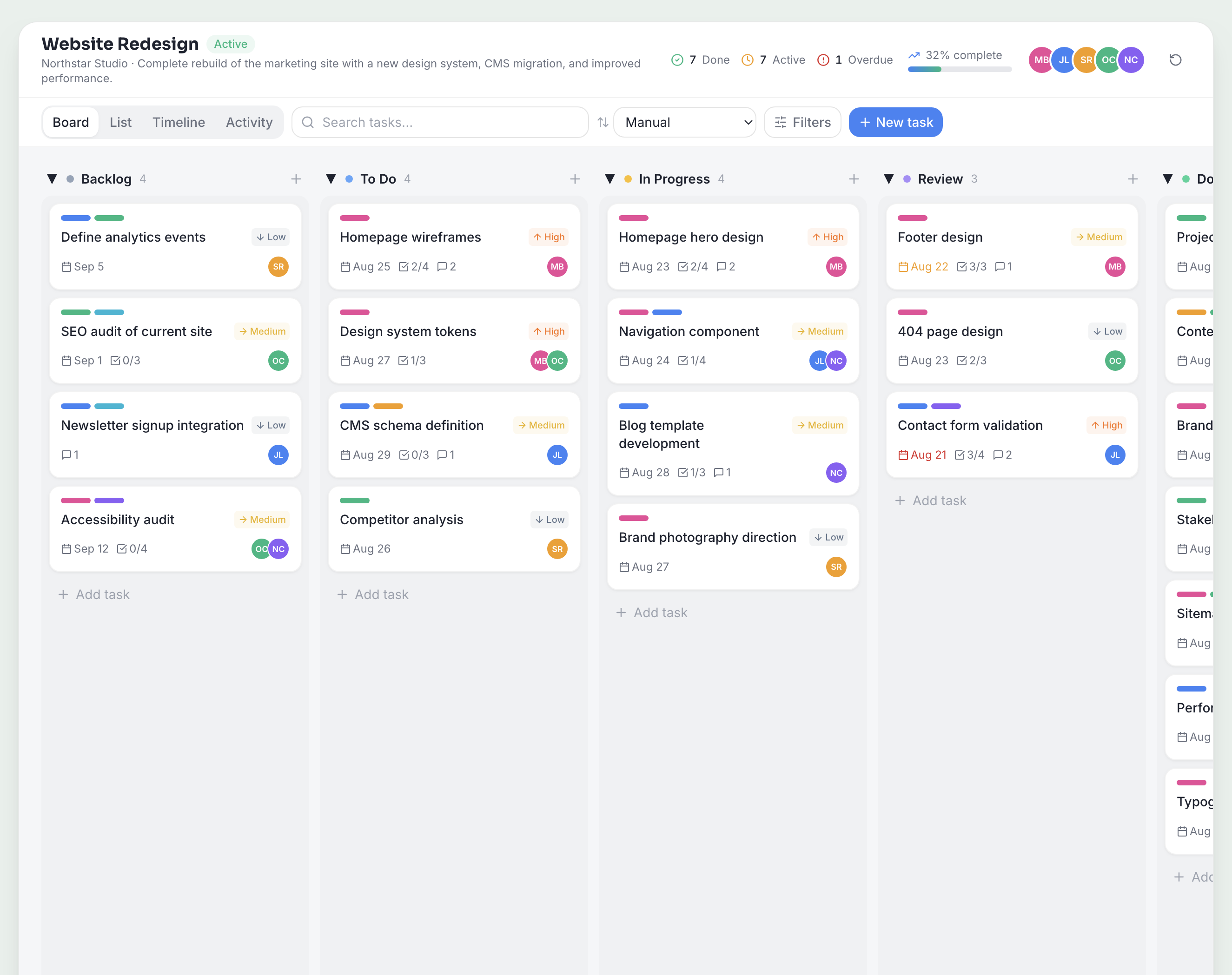This screenshot has height=975, width=1232.
Task: Collapse the To Do column
Action: pos(331,179)
